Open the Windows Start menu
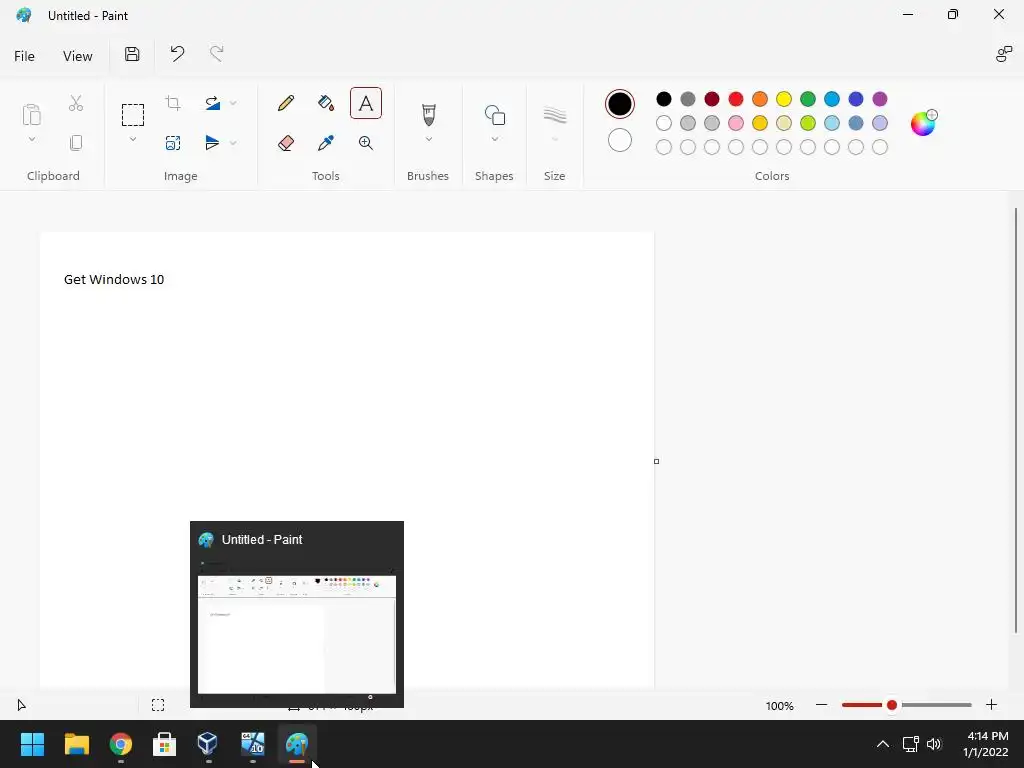The height and width of the screenshot is (768, 1024). coord(32,744)
